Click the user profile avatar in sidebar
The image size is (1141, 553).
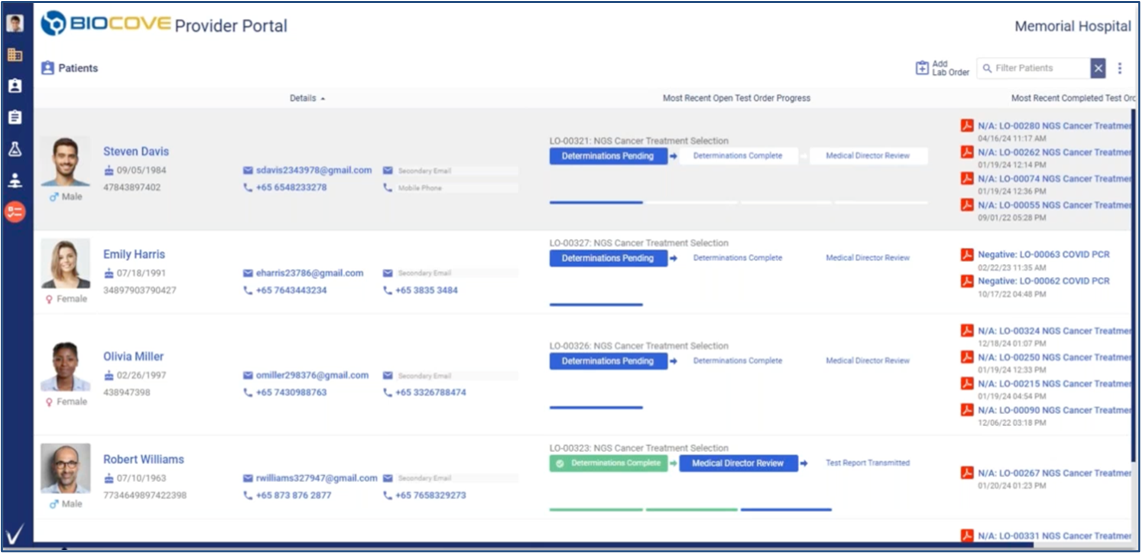tap(15, 23)
